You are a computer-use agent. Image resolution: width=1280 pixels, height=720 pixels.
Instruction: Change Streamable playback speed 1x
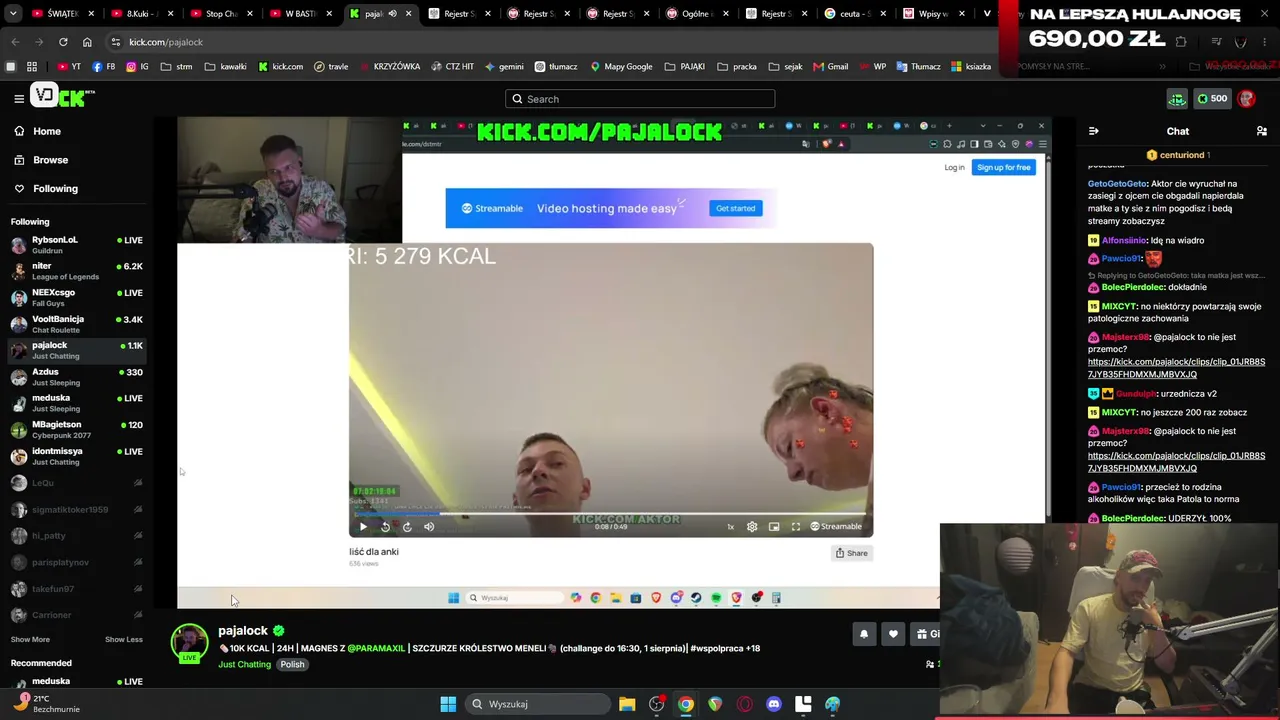730,526
